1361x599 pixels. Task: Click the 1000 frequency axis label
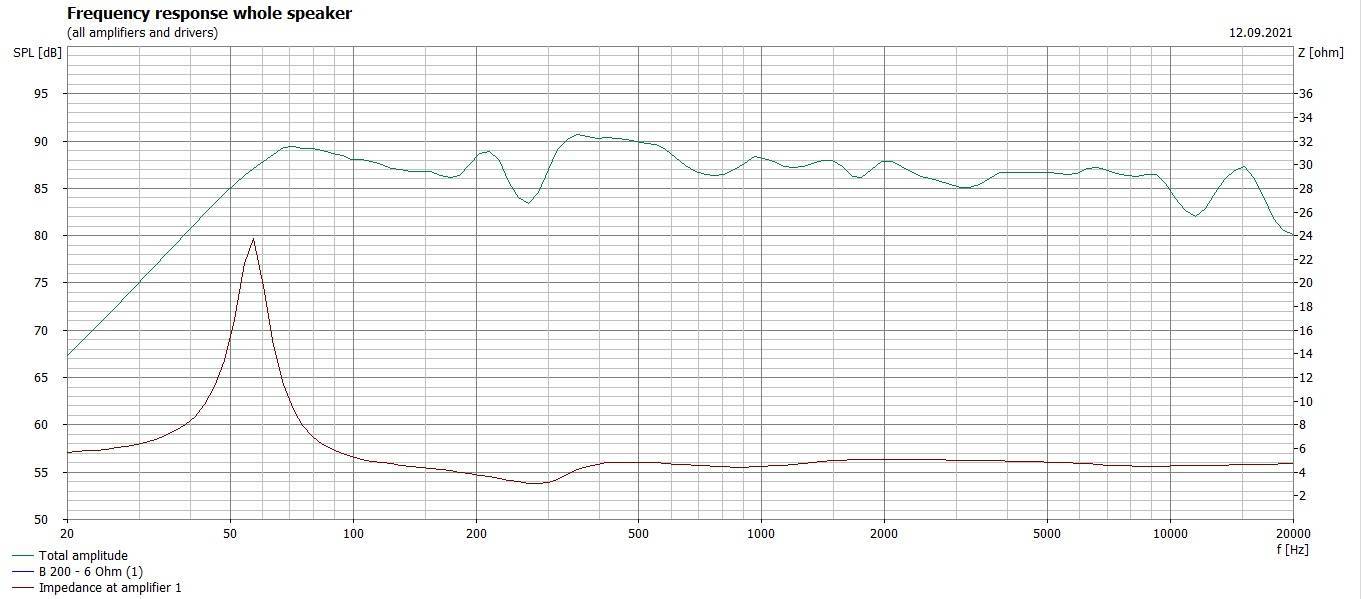point(761,535)
